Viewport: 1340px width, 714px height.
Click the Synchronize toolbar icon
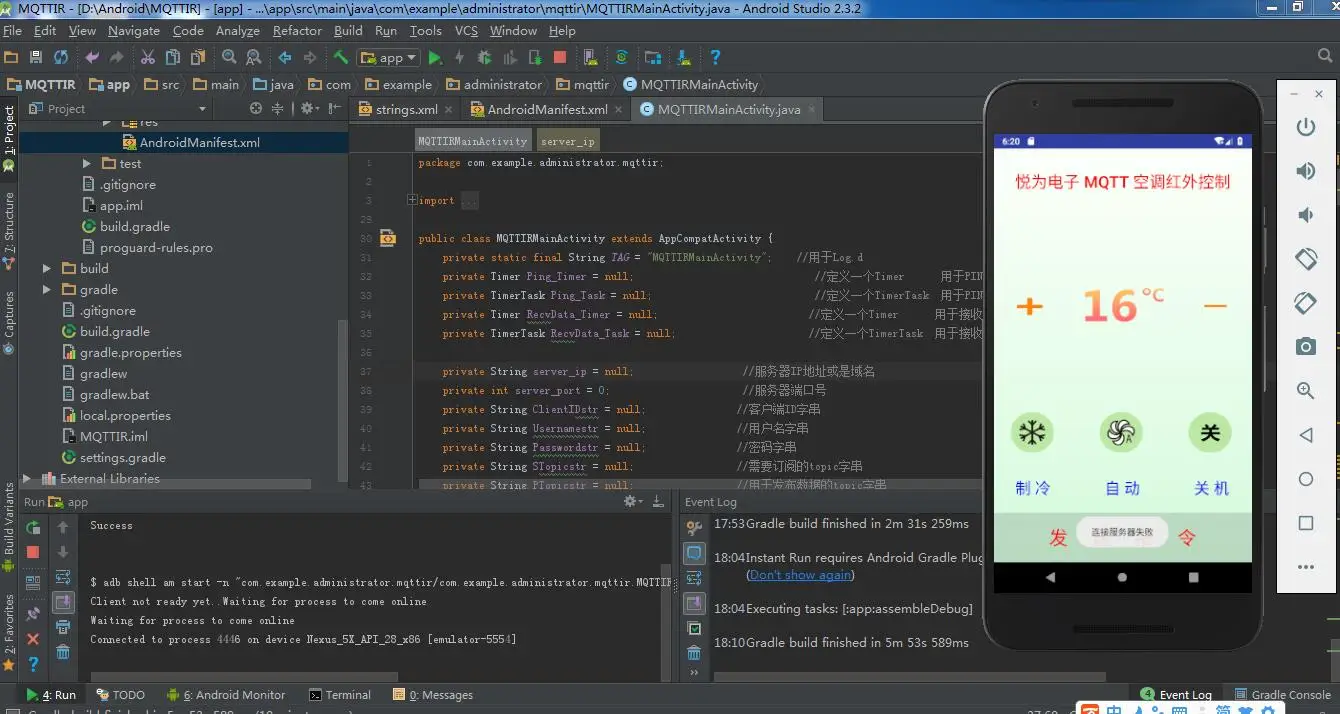pyautogui.click(x=61, y=58)
